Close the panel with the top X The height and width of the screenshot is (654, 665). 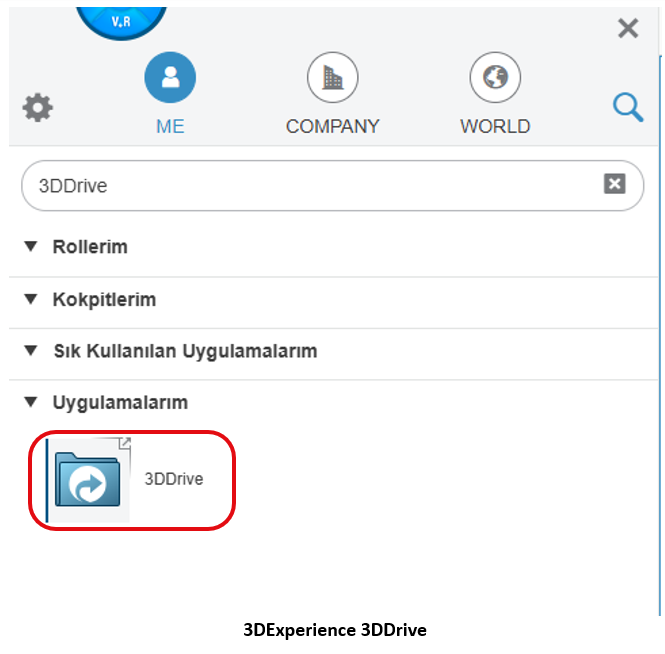(628, 28)
